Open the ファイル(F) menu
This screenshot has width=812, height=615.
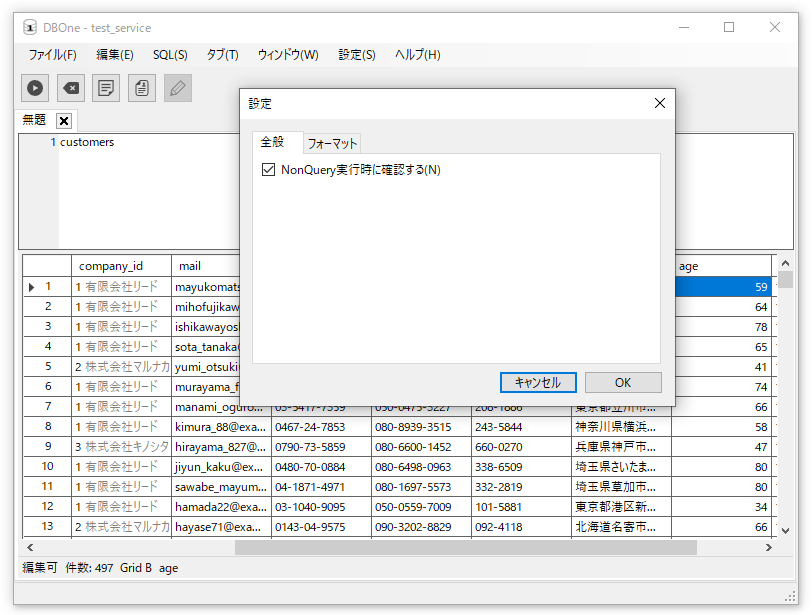pyautogui.click(x=52, y=55)
